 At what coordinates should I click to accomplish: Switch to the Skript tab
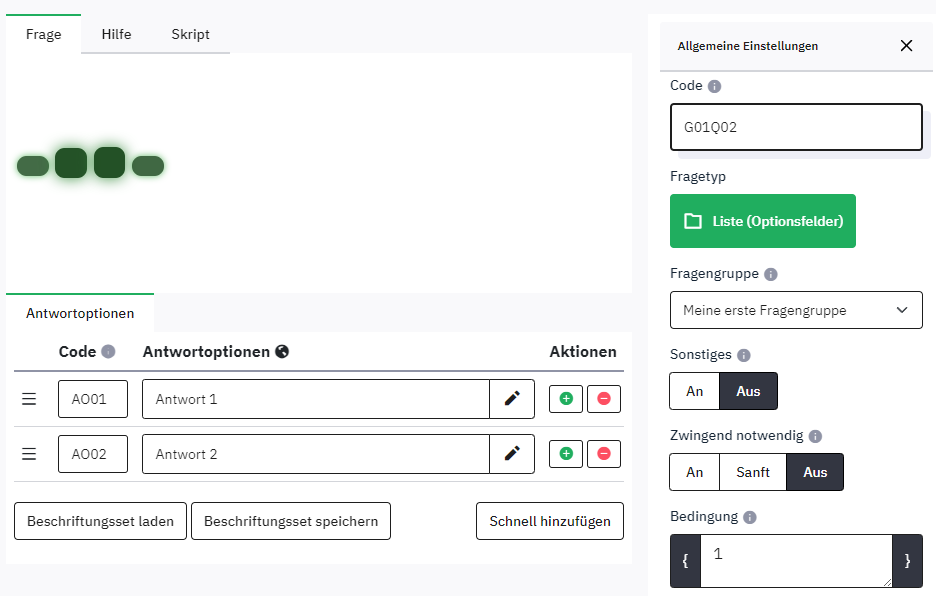(x=190, y=34)
